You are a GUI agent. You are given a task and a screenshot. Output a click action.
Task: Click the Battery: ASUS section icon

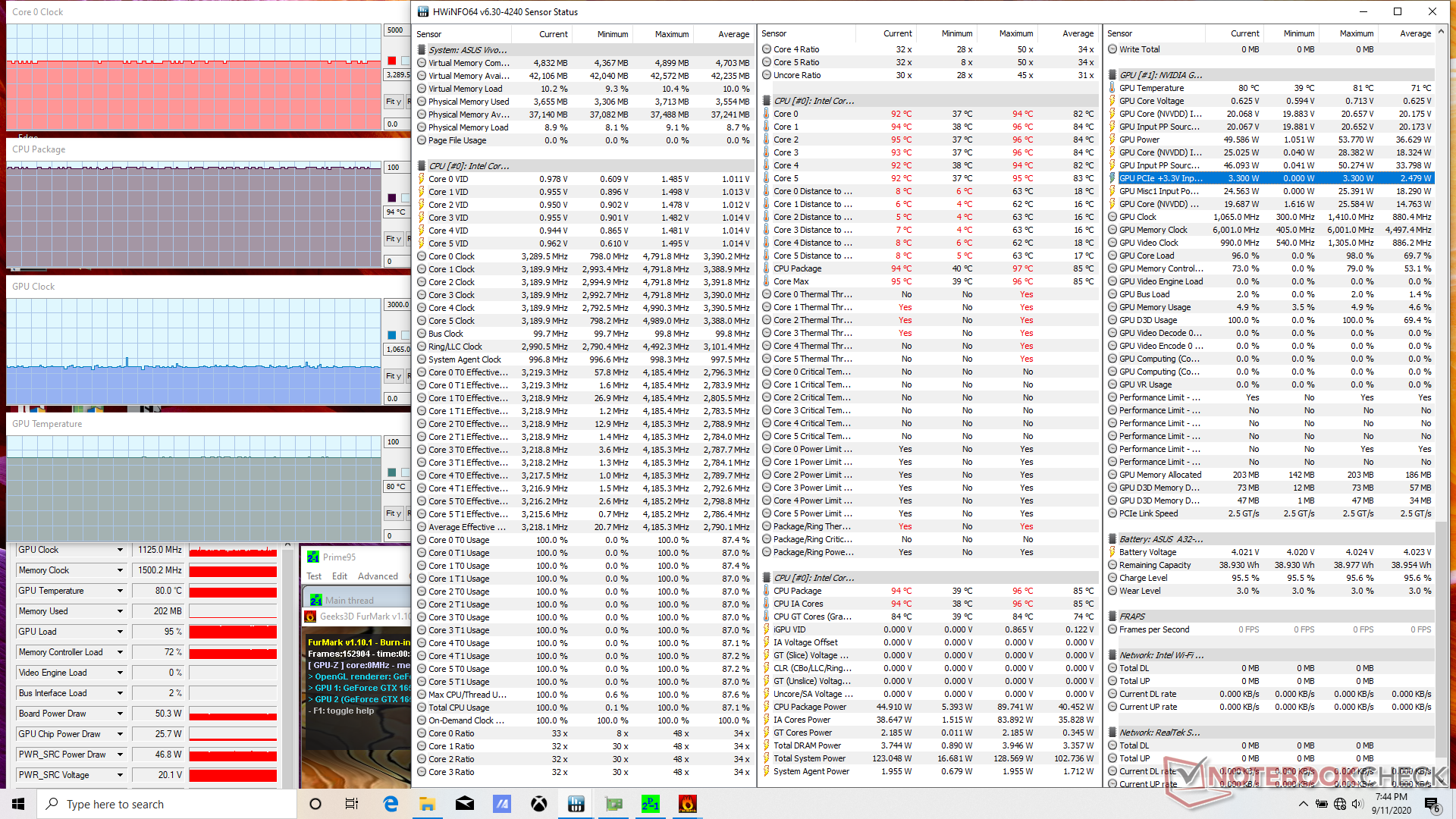tap(1112, 539)
